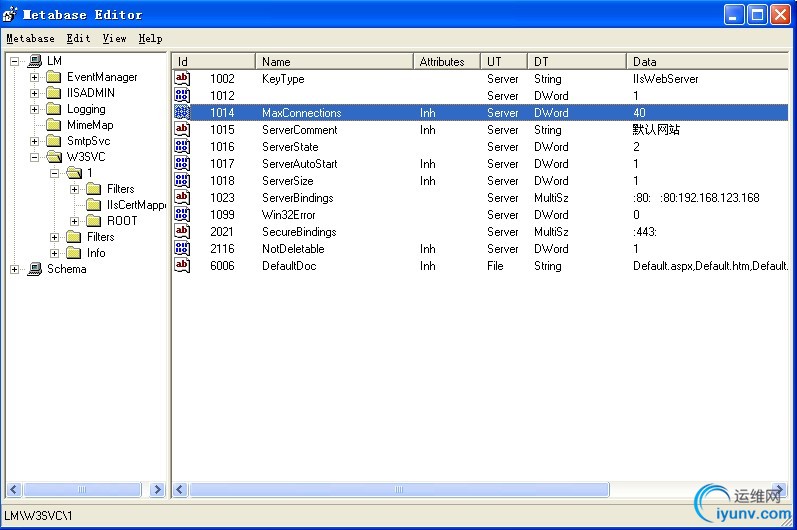Click the IIsWebServer data value
This screenshot has width=797, height=530.
coord(665,79)
